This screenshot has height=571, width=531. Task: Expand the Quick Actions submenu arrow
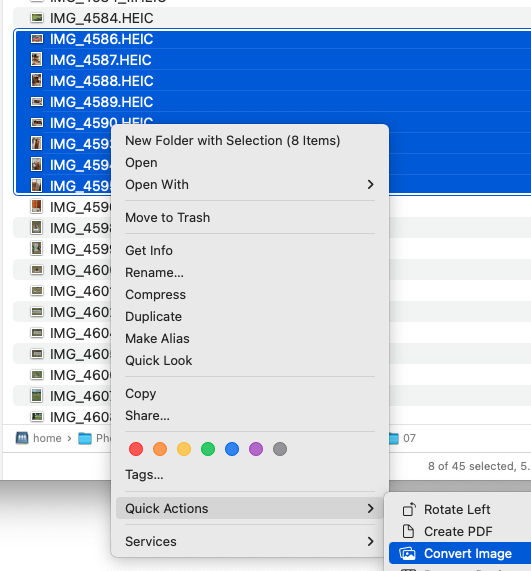[x=370, y=508]
